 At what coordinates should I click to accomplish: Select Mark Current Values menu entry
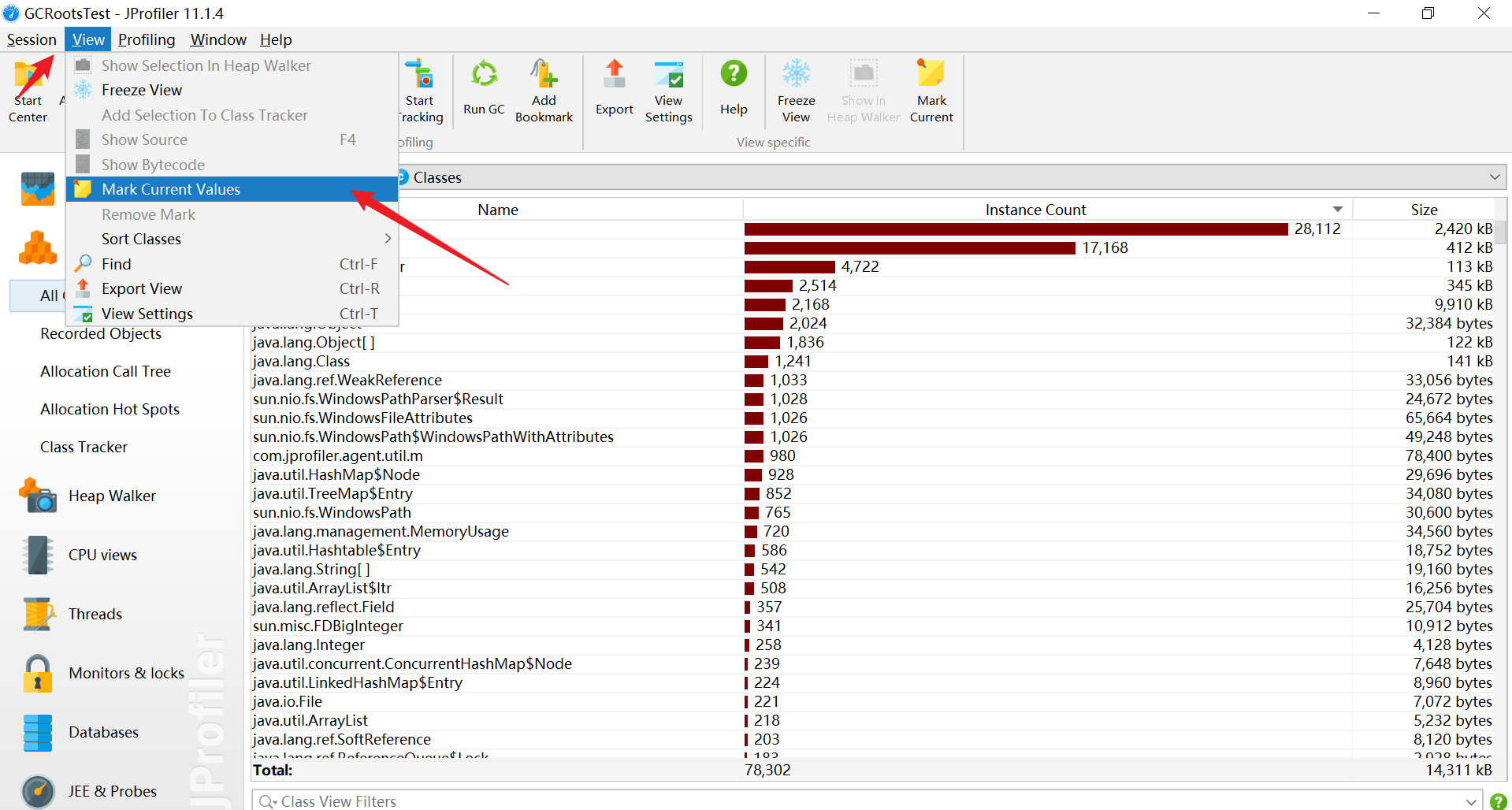[171, 189]
